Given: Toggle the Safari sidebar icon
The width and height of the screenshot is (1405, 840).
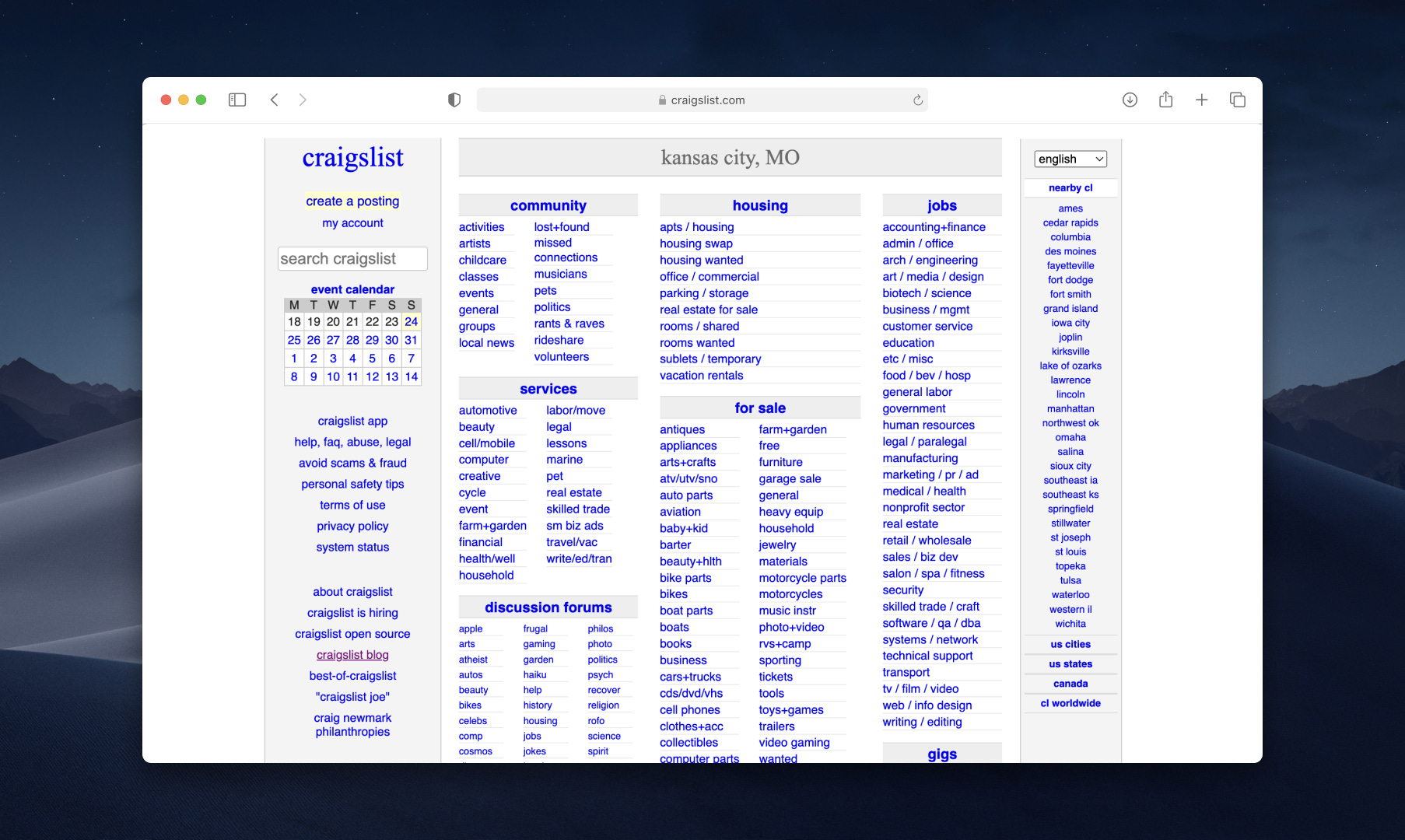Looking at the screenshot, I should 237,100.
